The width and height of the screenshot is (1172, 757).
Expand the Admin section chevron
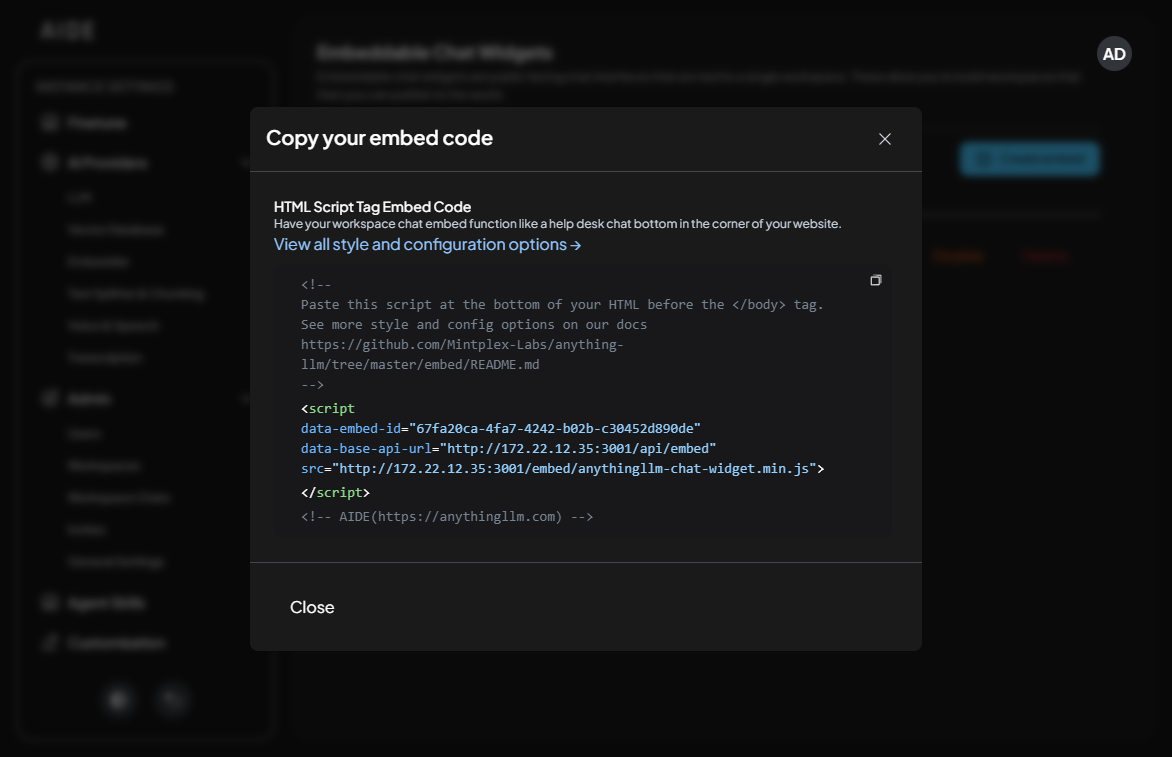tap(246, 397)
